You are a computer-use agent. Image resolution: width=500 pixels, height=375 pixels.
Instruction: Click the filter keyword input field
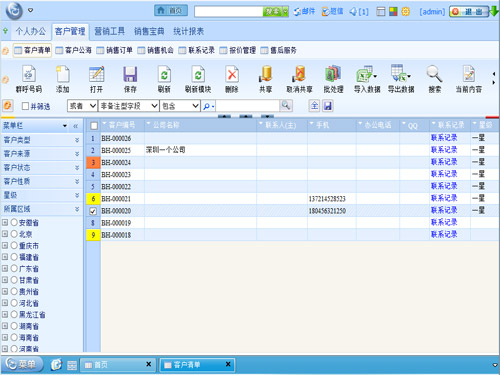(x=248, y=106)
